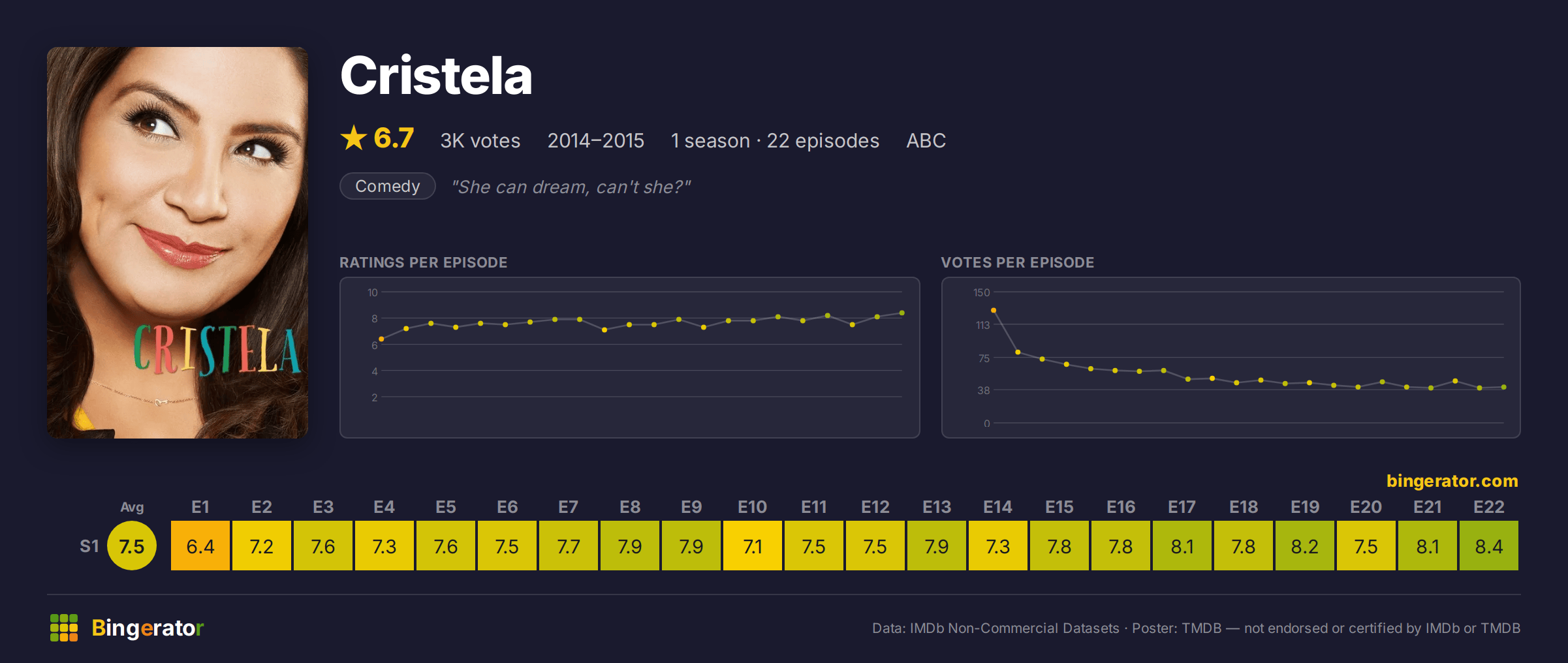Image resolution: width=1568 pixels, height=663 pixels.
Task: Click the Votes Per Episode heading
Action: pyautogui.click(x=1017, y=262)
